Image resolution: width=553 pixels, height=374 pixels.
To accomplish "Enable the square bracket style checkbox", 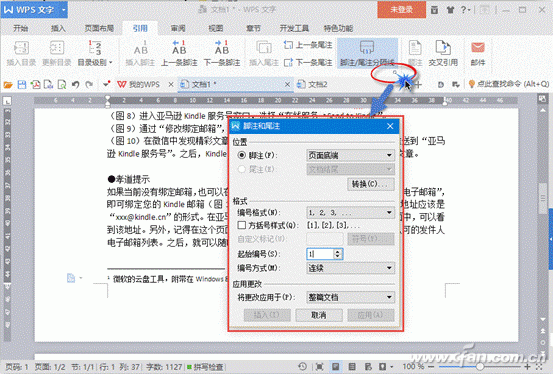I will (242, 225).
